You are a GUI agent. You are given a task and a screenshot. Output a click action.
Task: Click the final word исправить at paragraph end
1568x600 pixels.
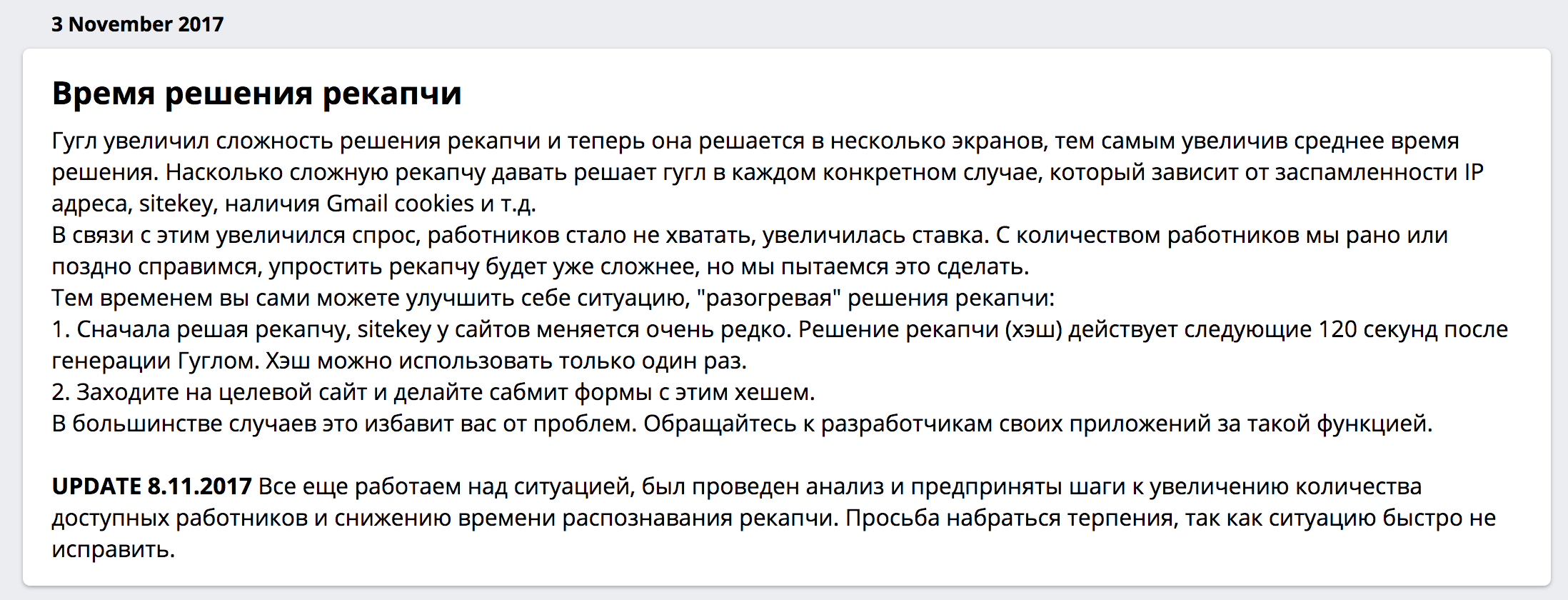click(113, 549)
